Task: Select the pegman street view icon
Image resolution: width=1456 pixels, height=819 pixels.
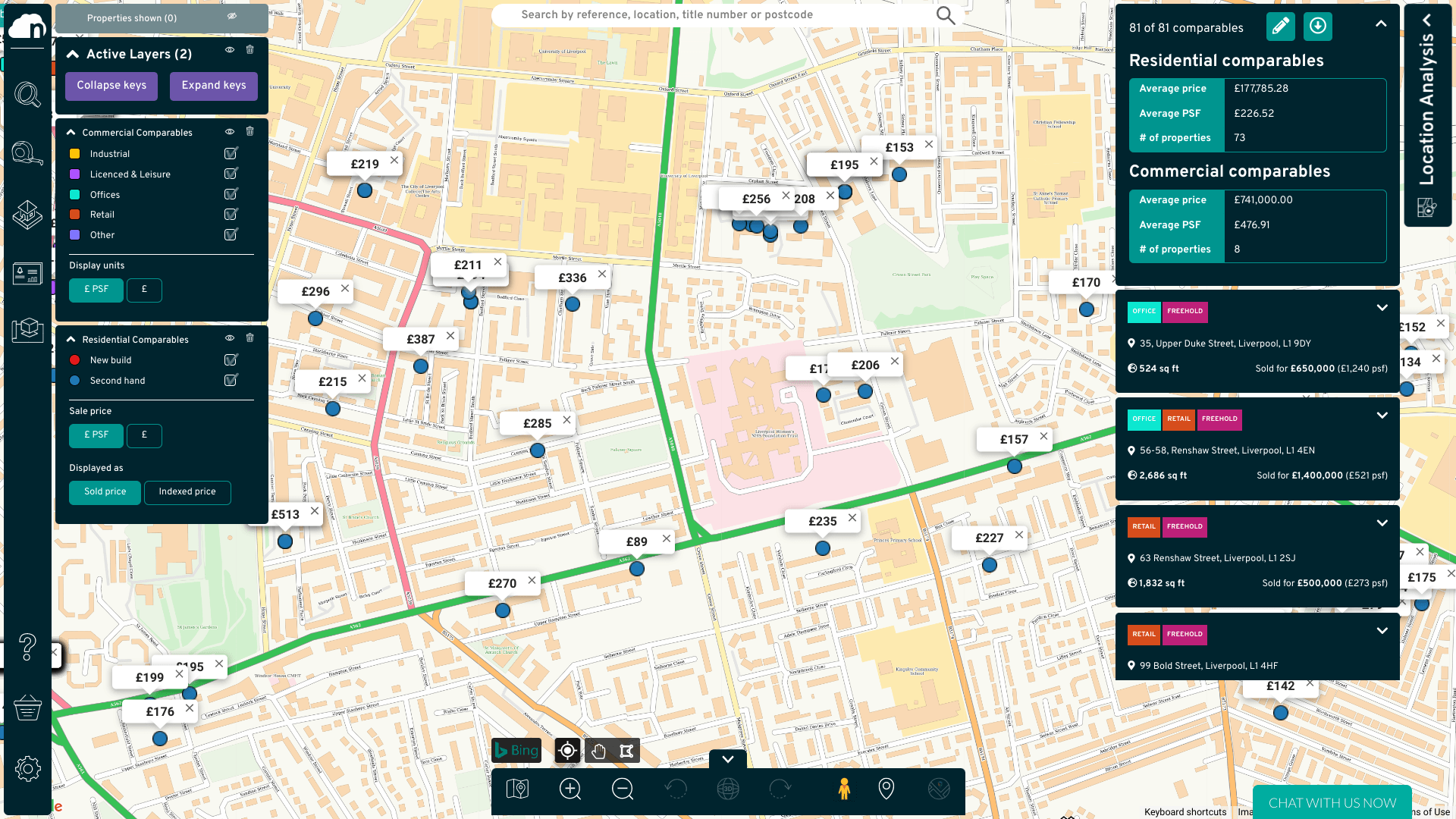Action: (x=844, y=789)
